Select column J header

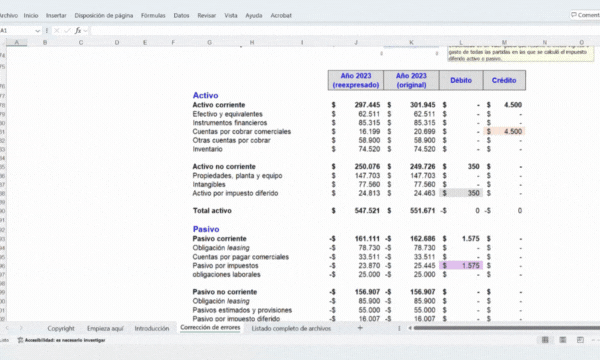click(356, 42)
